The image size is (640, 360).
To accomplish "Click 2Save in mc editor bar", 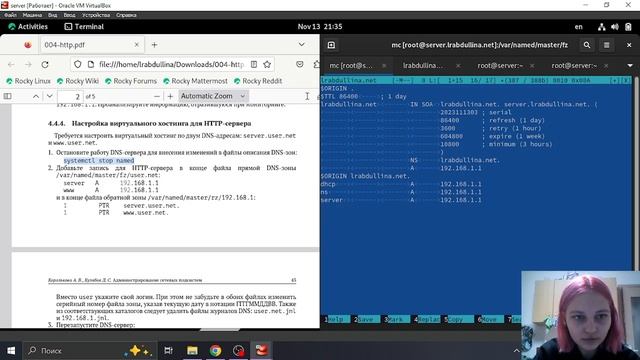I will [365, 319].
